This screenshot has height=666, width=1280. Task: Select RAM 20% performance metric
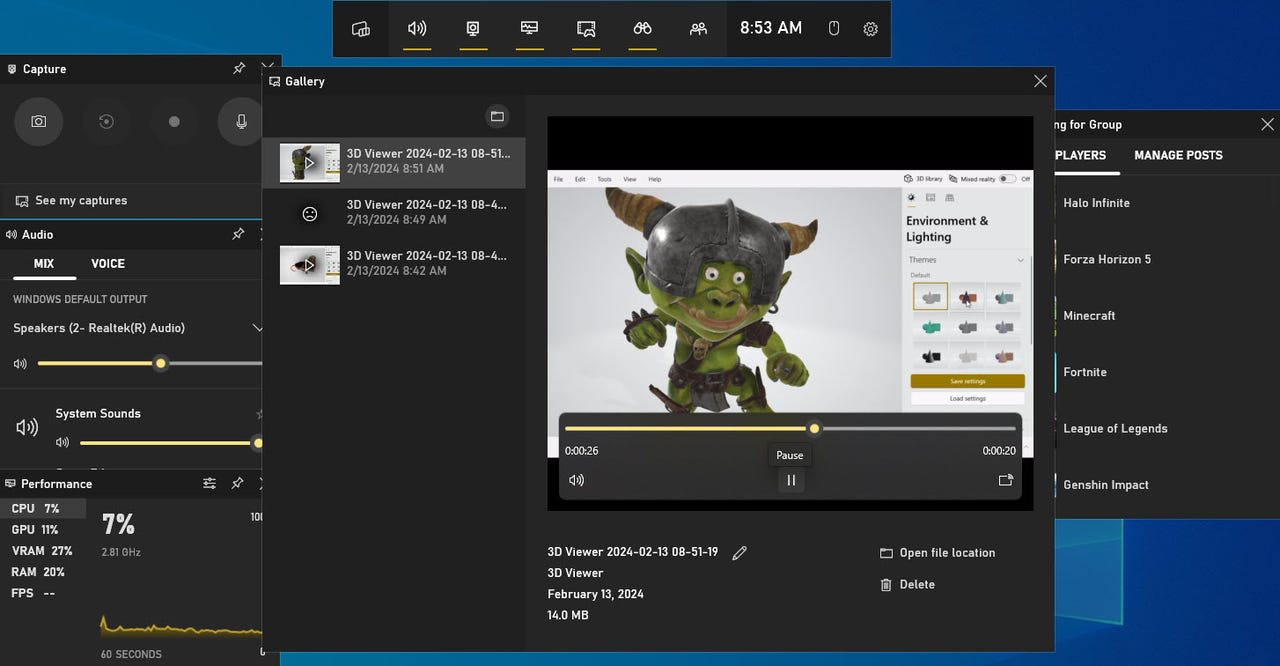point(43,572)
